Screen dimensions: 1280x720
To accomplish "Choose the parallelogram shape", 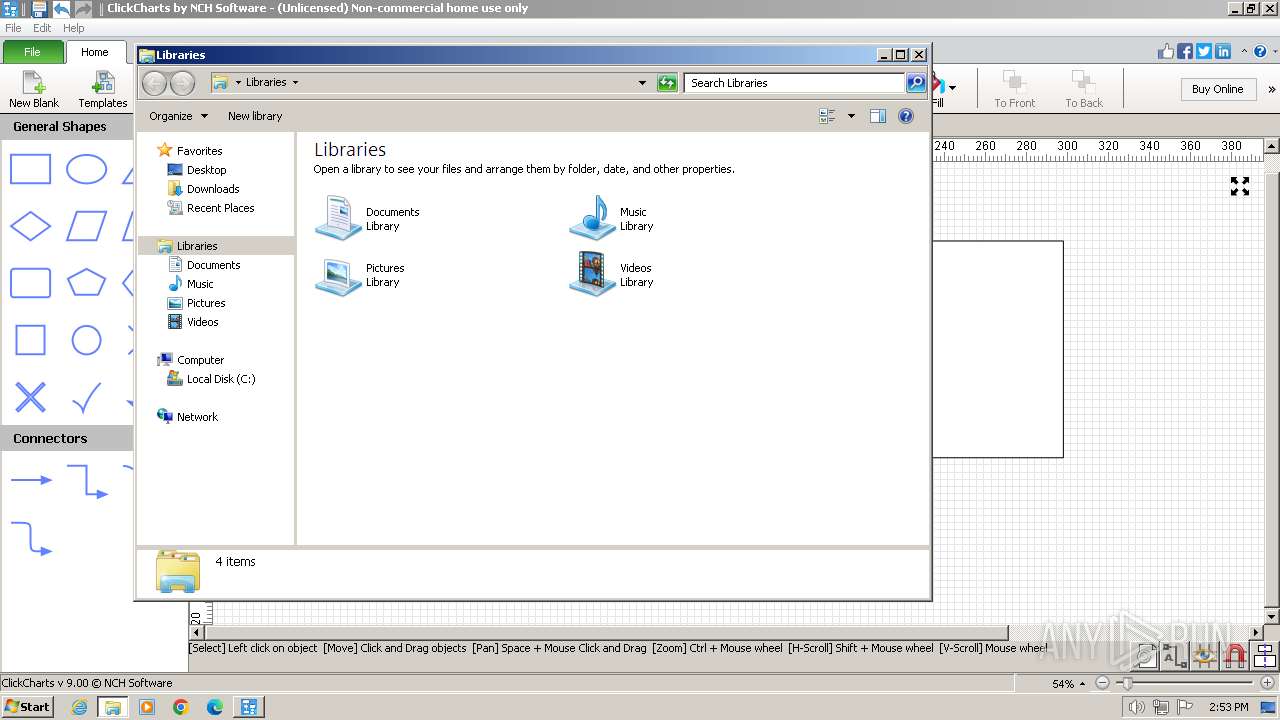I will pos(86,226).
